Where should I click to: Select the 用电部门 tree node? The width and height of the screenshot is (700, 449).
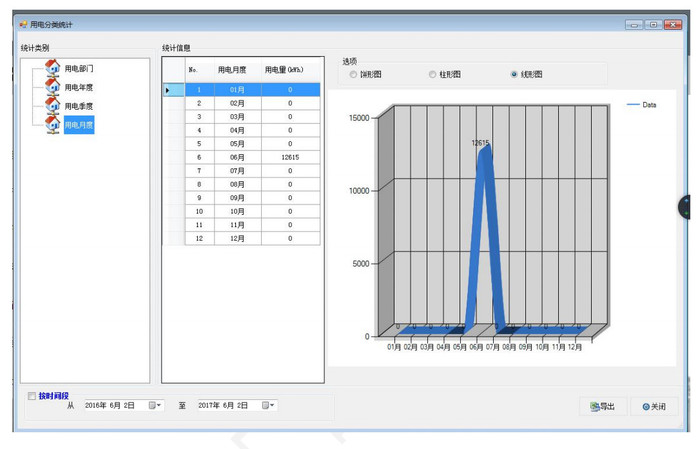pyautogui.click(x=79, y=68)
